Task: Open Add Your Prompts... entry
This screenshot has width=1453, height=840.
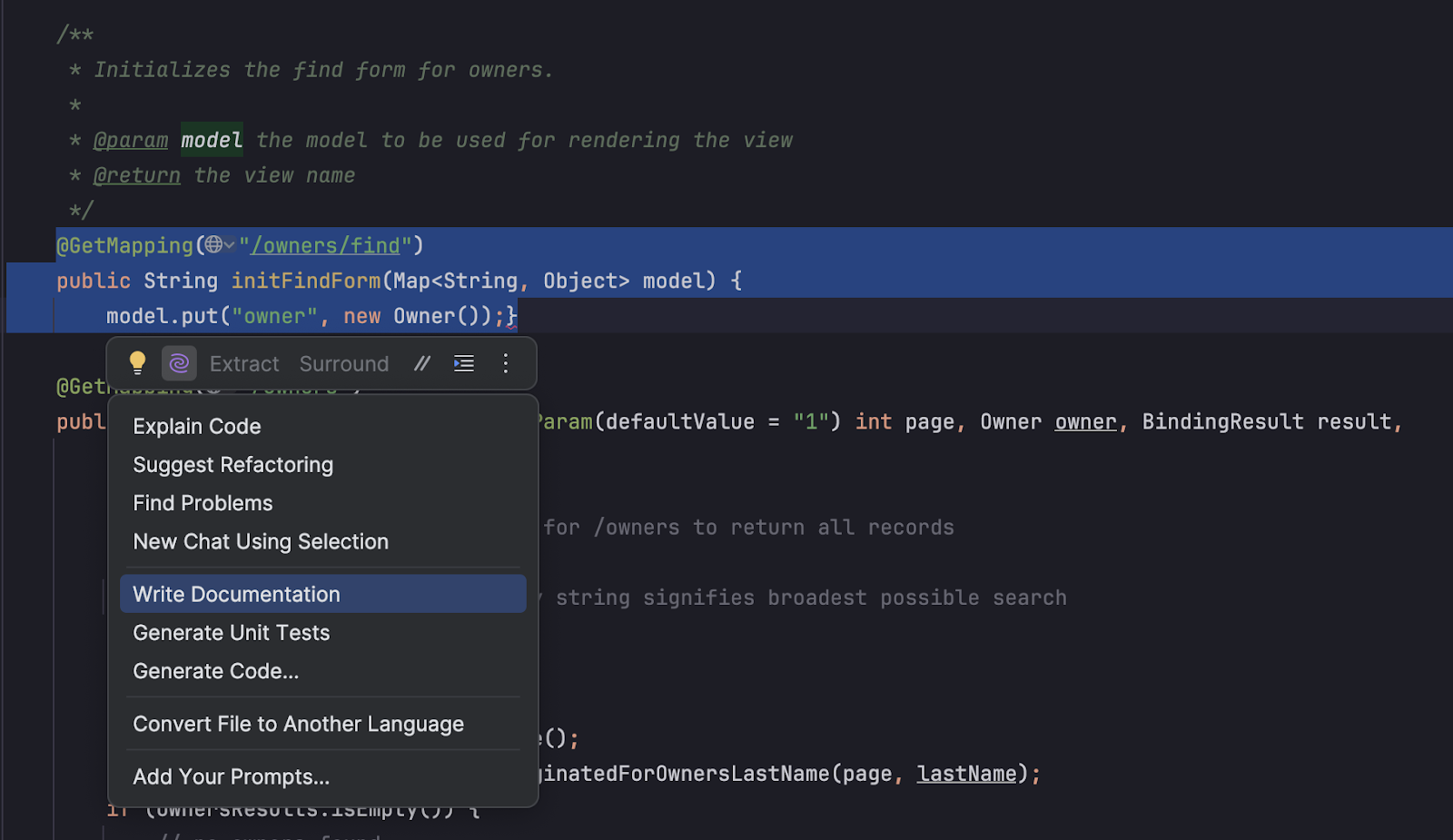Action: click(322, 776)
